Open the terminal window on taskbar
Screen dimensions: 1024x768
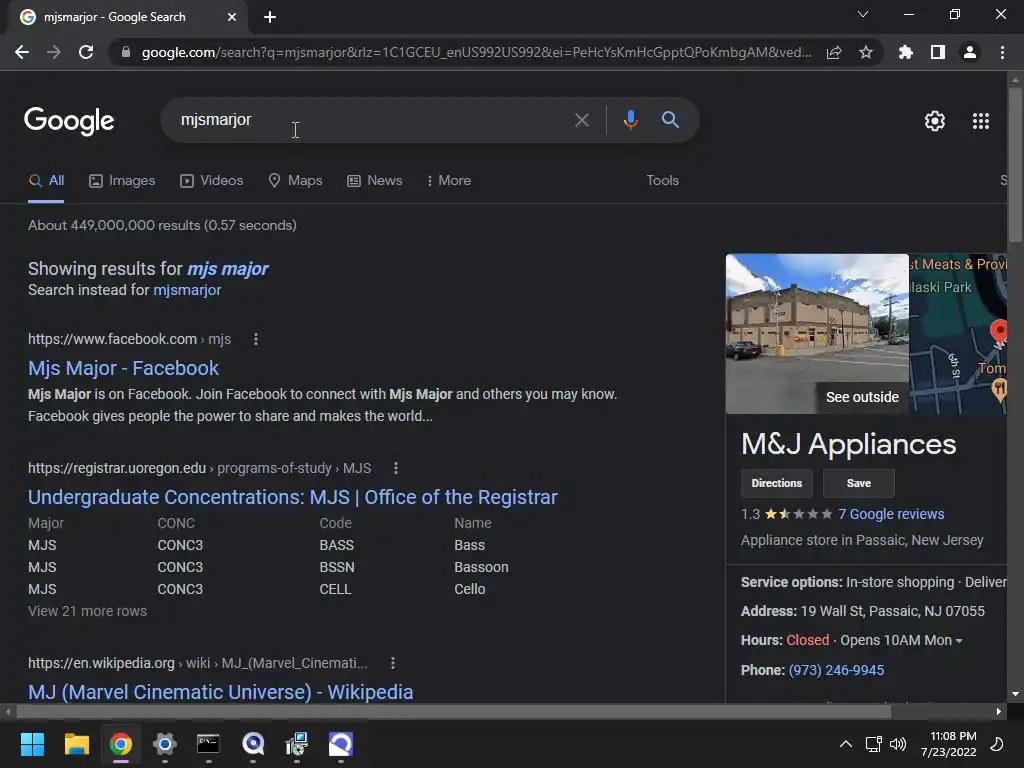point(208,744)
